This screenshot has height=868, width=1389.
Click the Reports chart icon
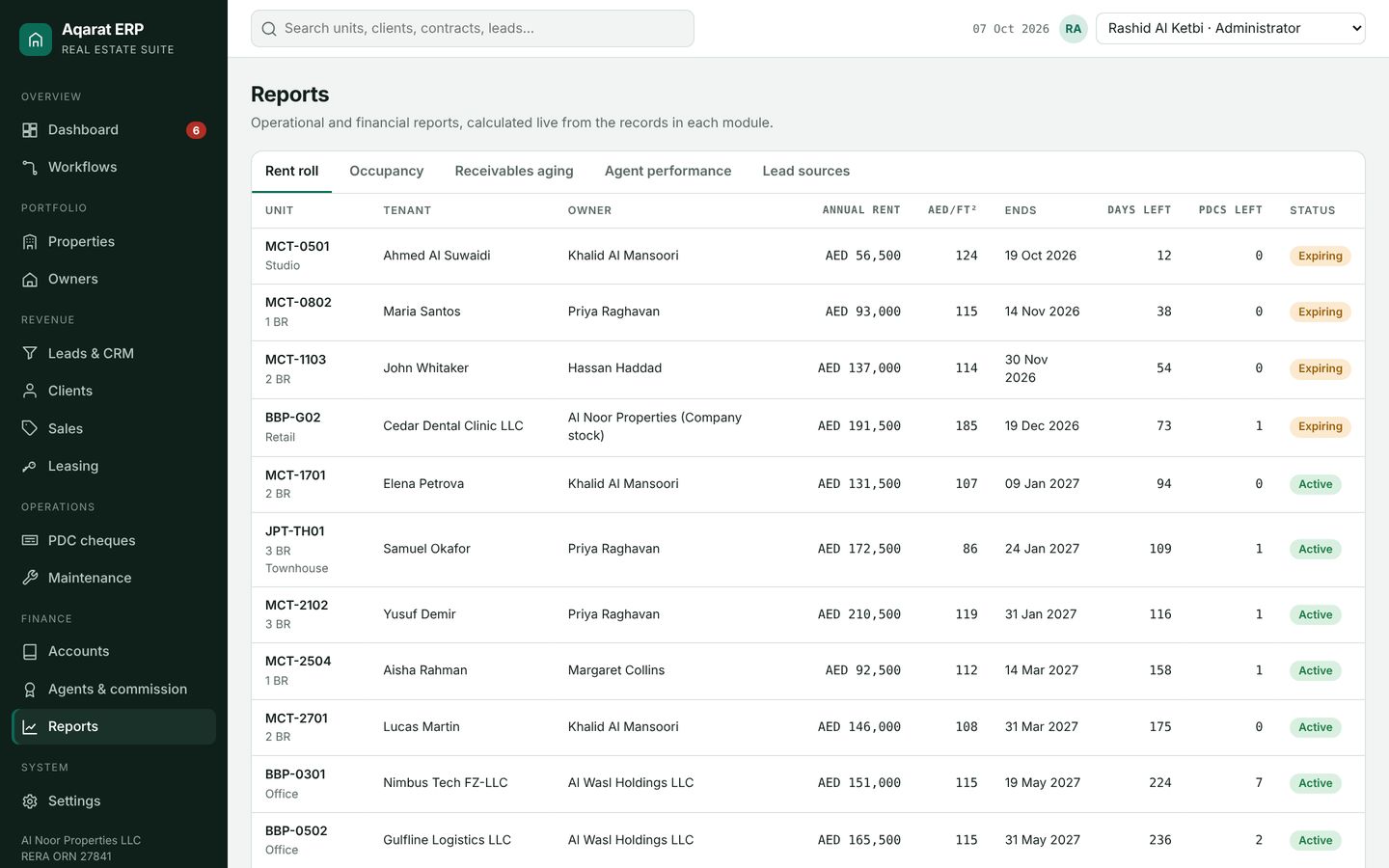click(x=30, y=727)
